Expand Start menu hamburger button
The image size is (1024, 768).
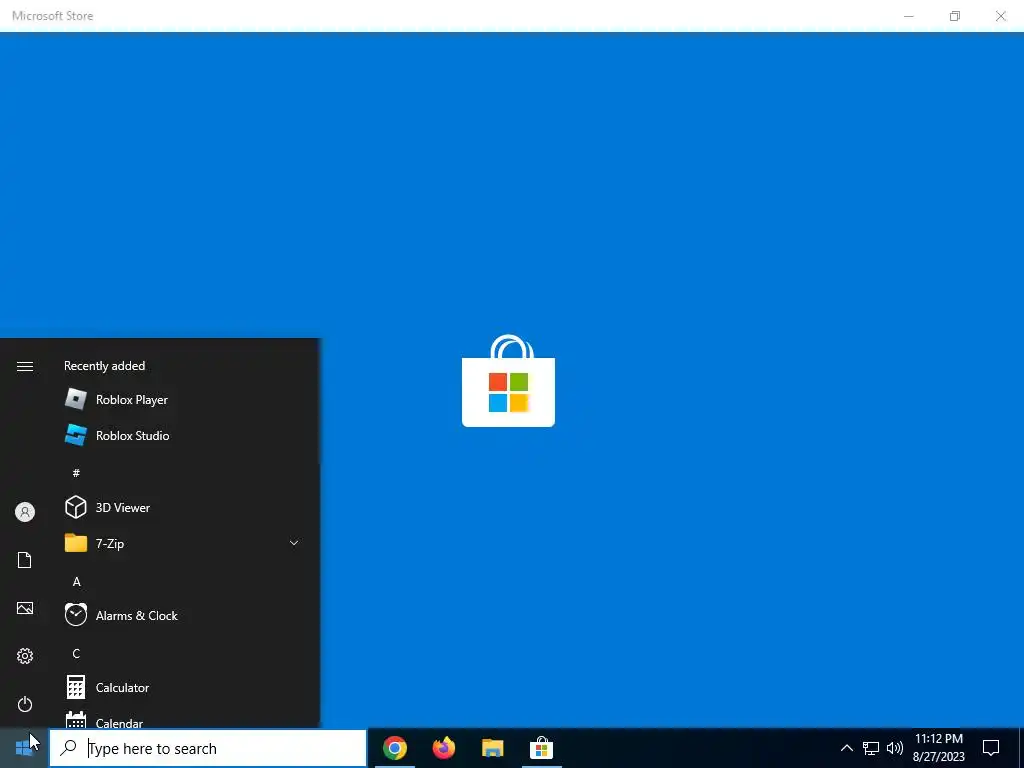tap(25, 366)
